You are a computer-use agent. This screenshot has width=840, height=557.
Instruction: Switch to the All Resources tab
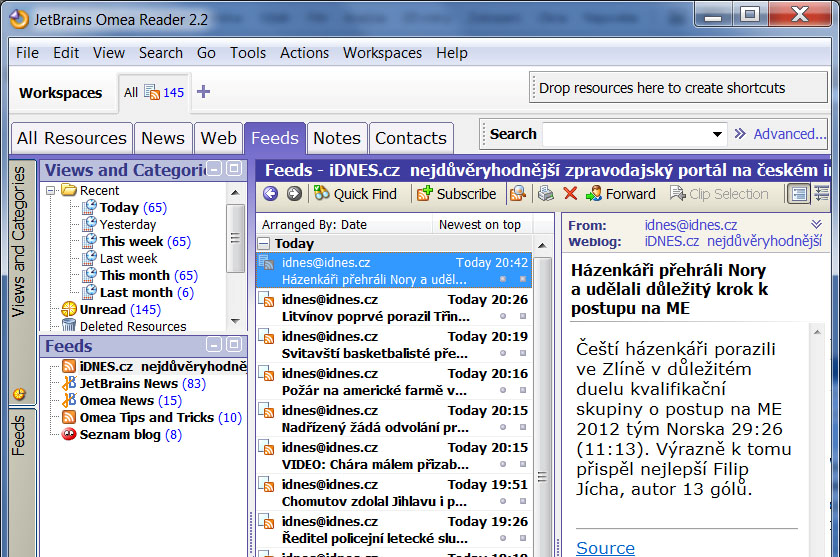[72, 138]
